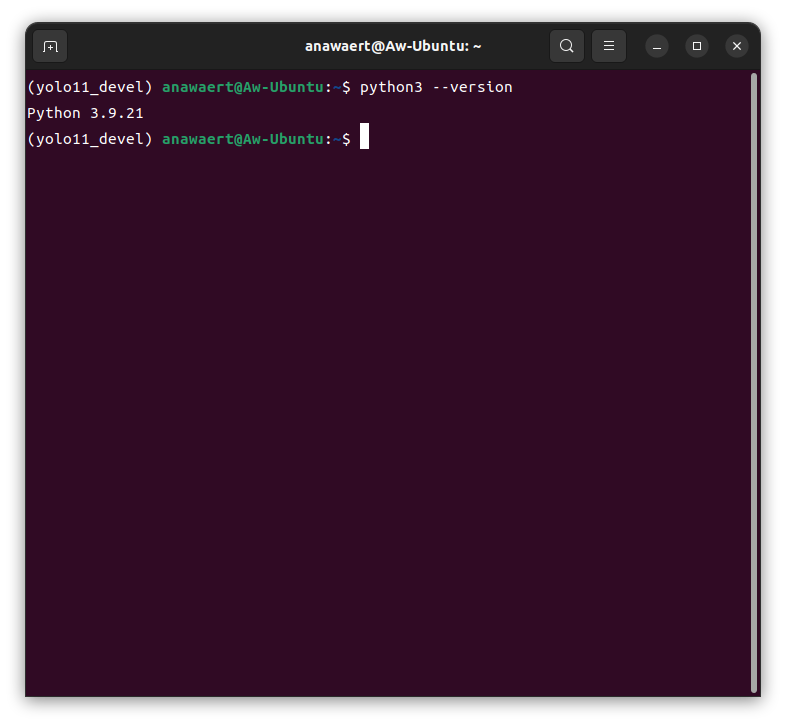Open a new terminal tab
Screen dimensions: 786x725
[x=50, y=46]
